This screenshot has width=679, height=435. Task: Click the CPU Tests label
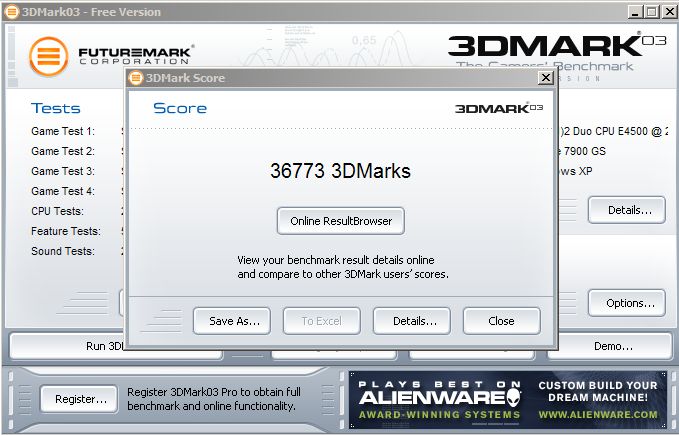(x=58, y=211)
